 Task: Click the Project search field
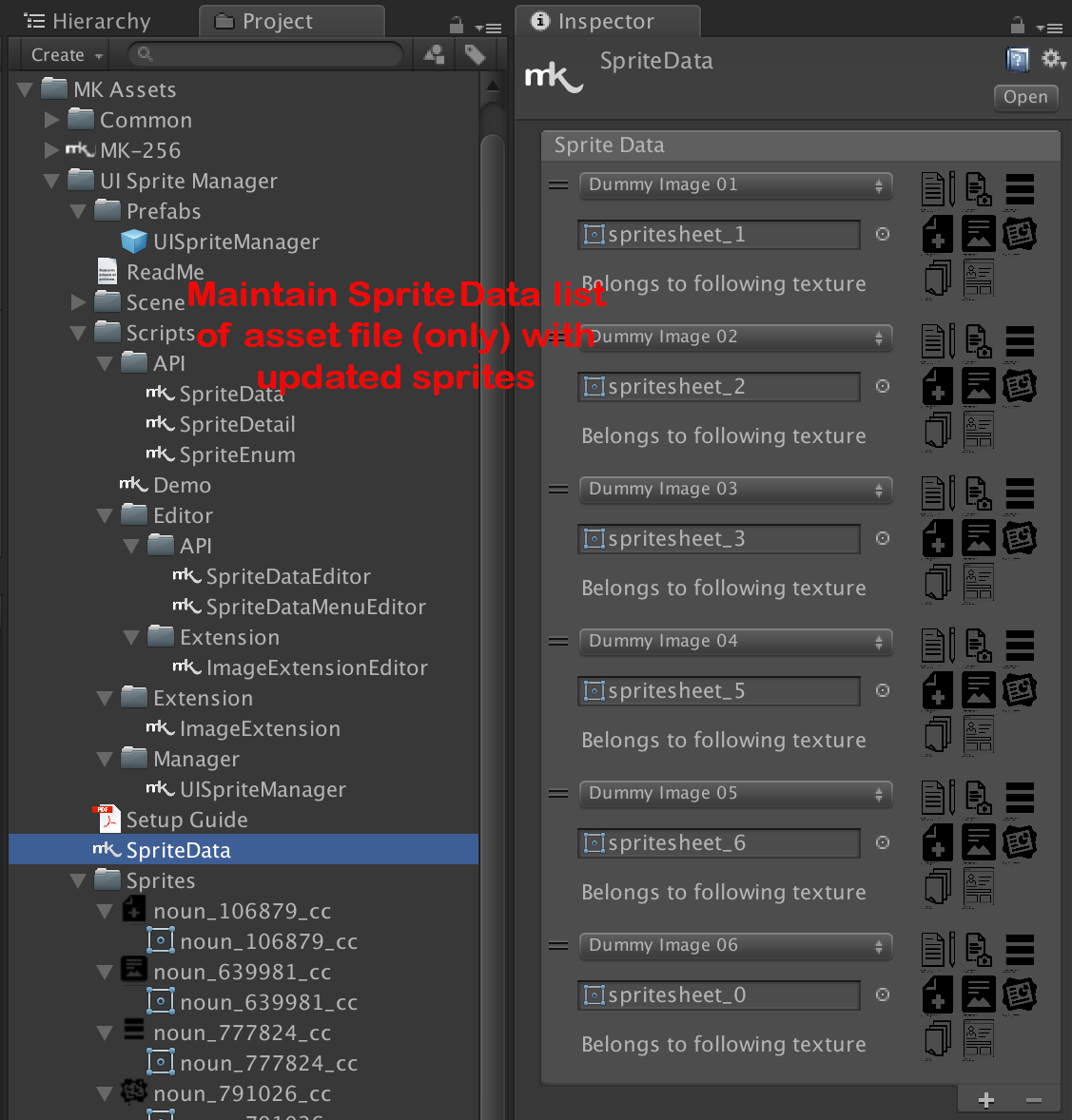265,54
